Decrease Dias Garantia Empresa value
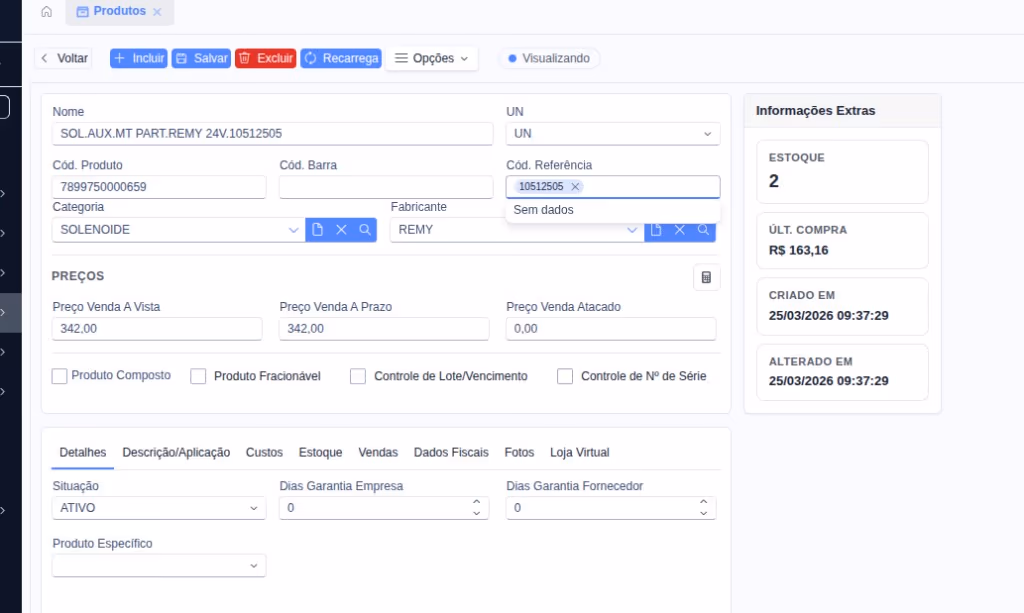The height and width of the screenshot is (613, 1024). pyautogui.click(x=477, y=514)
